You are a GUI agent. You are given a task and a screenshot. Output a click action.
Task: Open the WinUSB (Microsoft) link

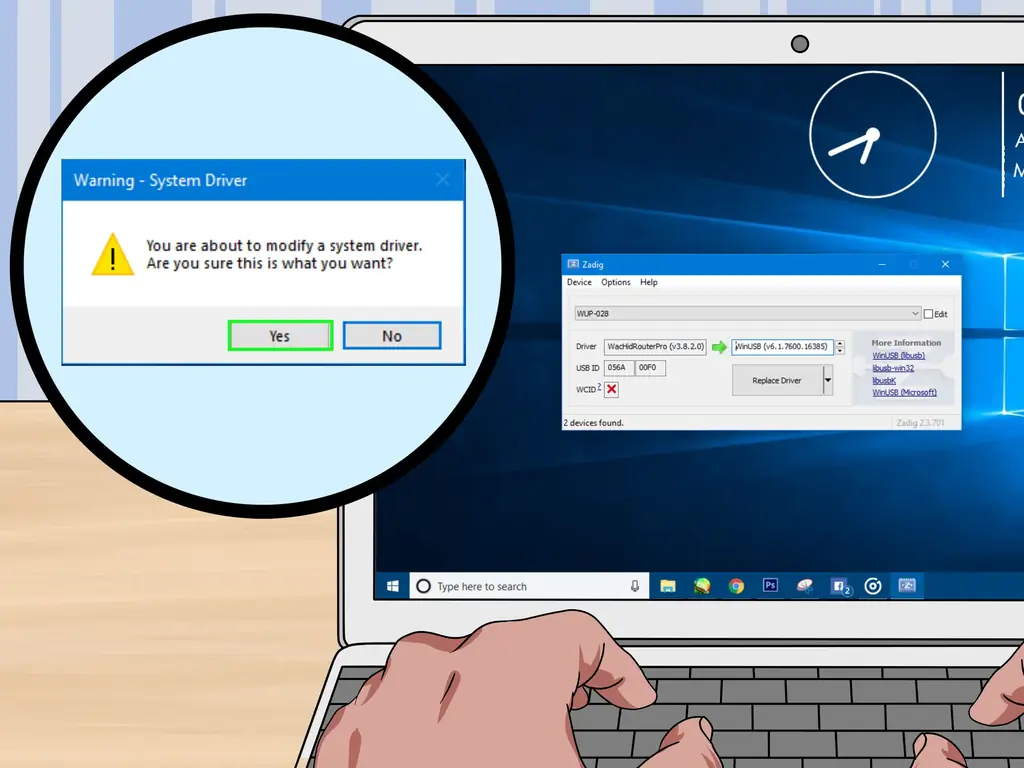904,392
